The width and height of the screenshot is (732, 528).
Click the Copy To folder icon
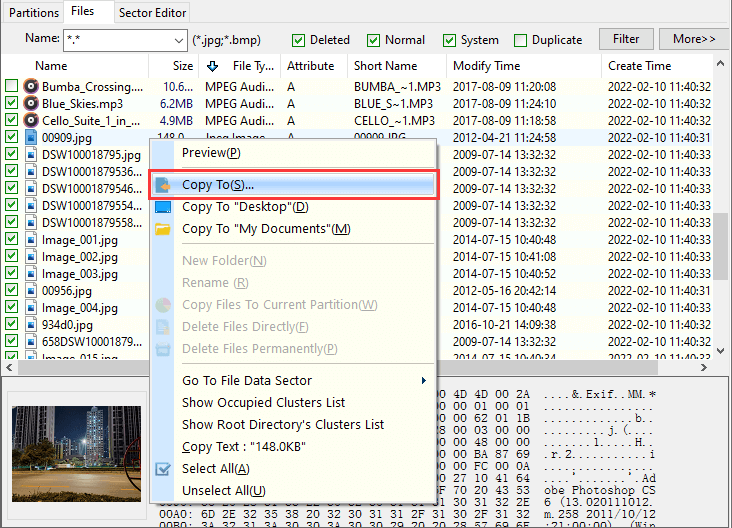click(163, 185)
